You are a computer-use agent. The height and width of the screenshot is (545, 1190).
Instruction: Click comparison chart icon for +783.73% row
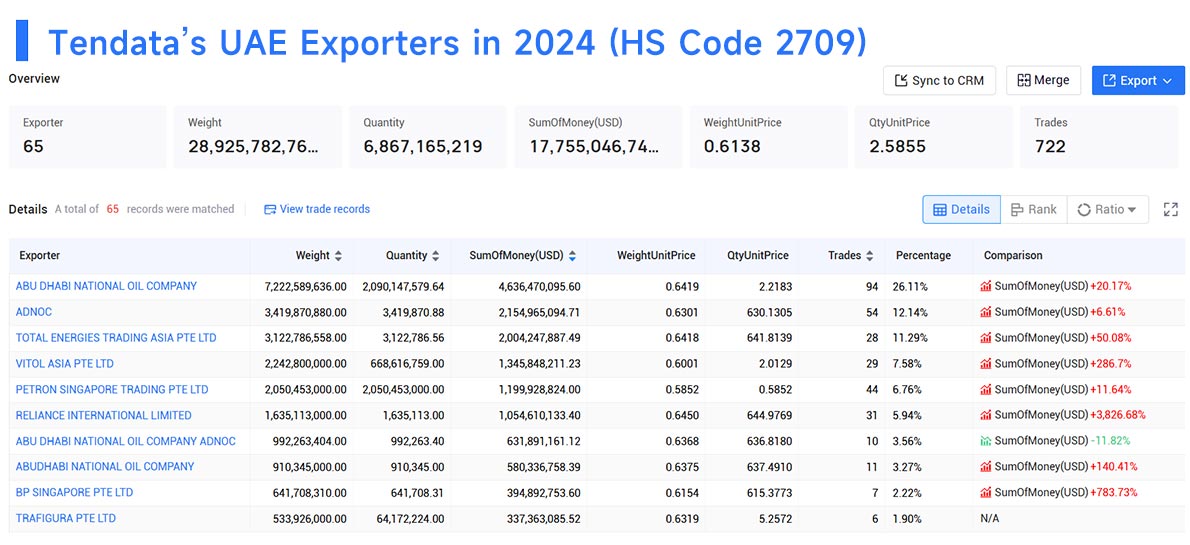[x=986, y=493]
